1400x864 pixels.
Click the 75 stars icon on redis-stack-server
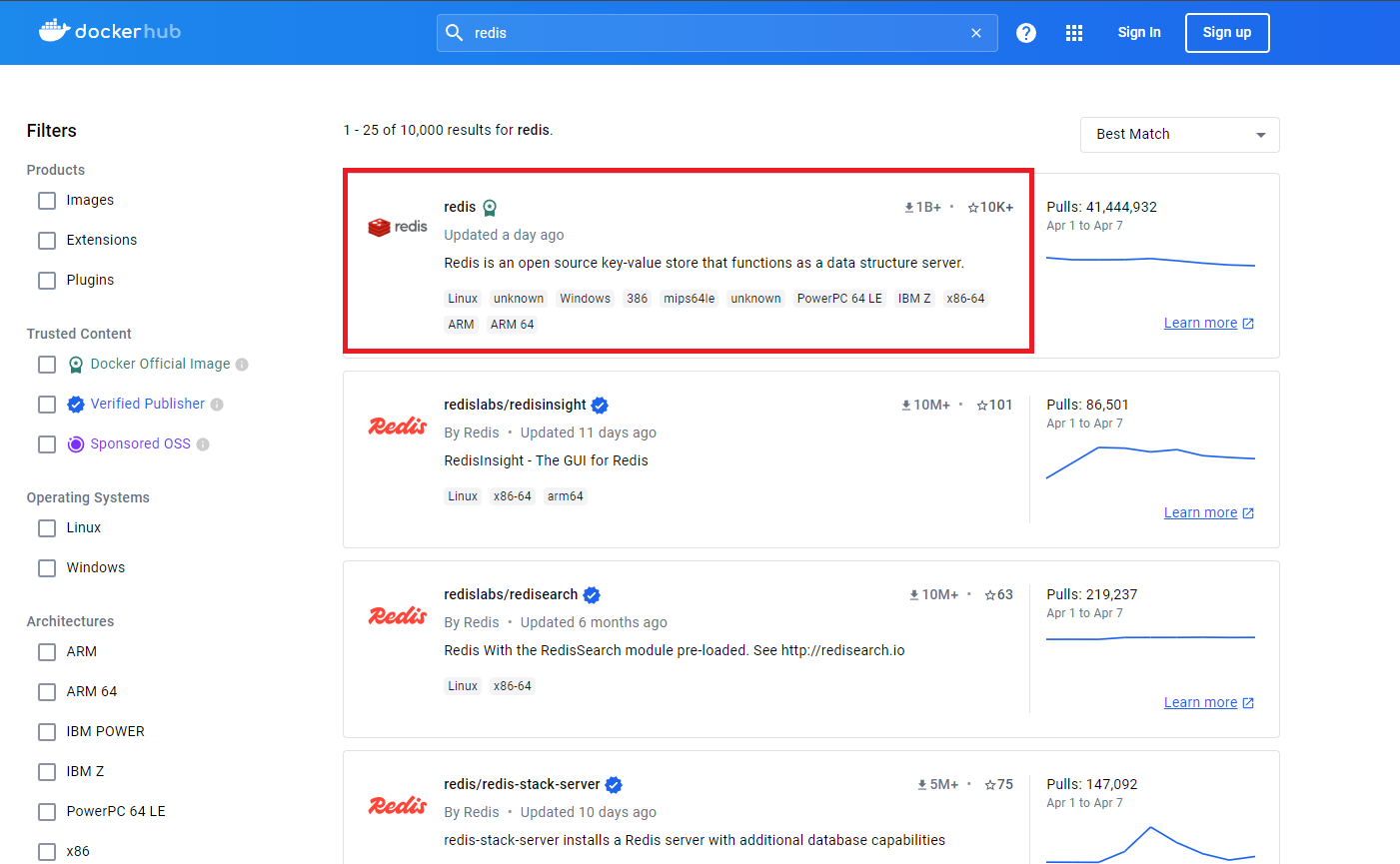990,785
